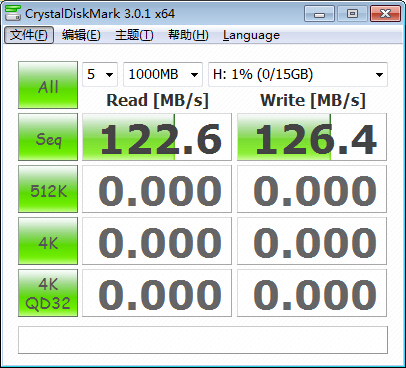Open the Language menu

point(251,35)
